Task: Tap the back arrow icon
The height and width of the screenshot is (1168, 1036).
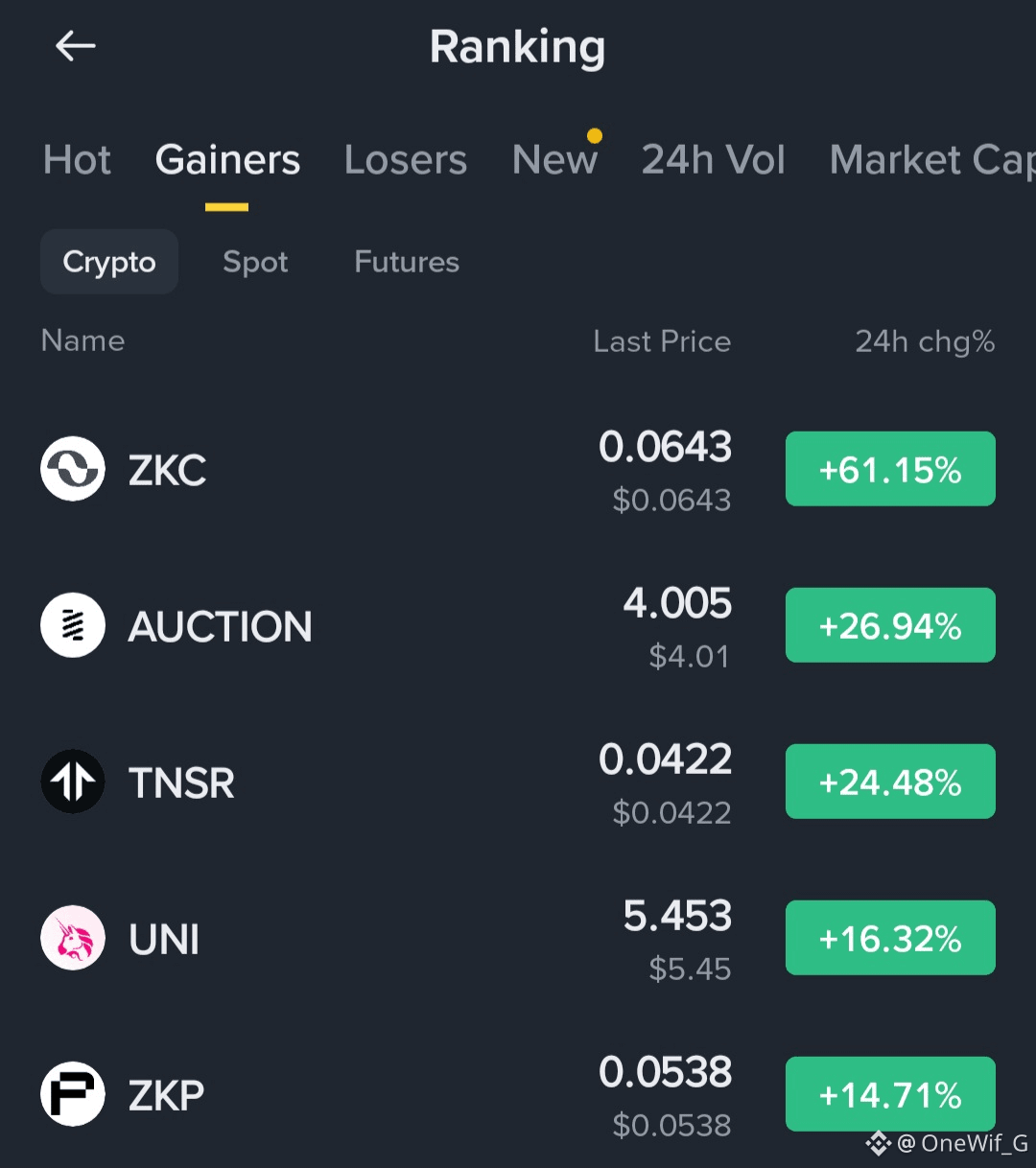Action: pyautogui.click(x=75, y=45)
